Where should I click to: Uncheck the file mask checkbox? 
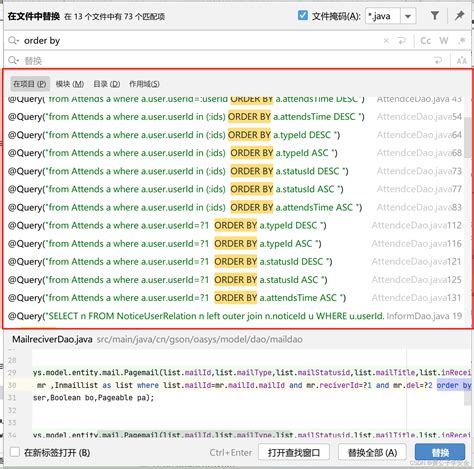pos(303,15)
